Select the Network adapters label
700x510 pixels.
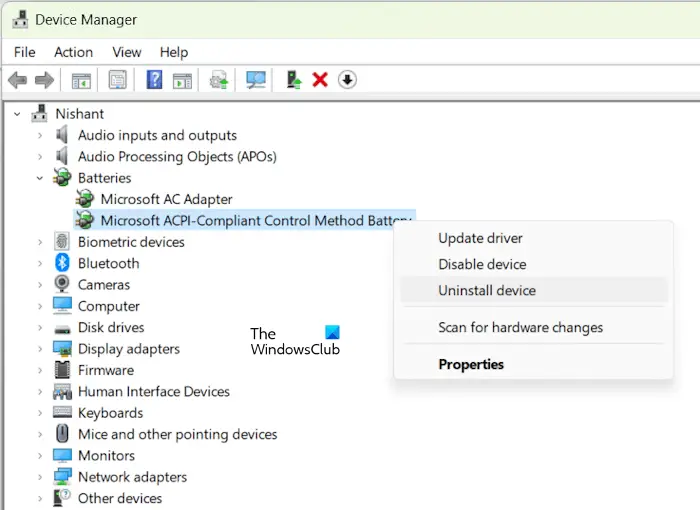pyautogui.click(x=132, y=477)
